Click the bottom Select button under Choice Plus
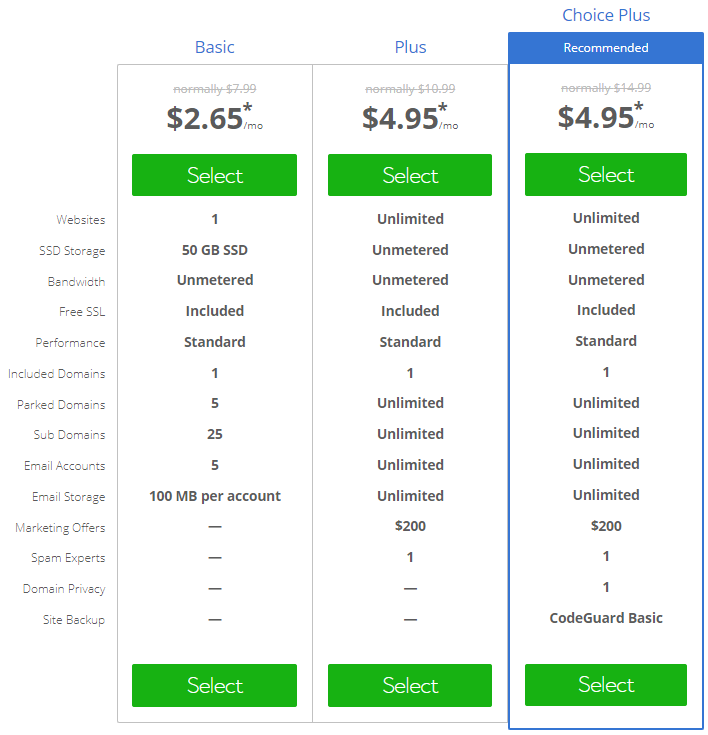 (x=606, y=685)
